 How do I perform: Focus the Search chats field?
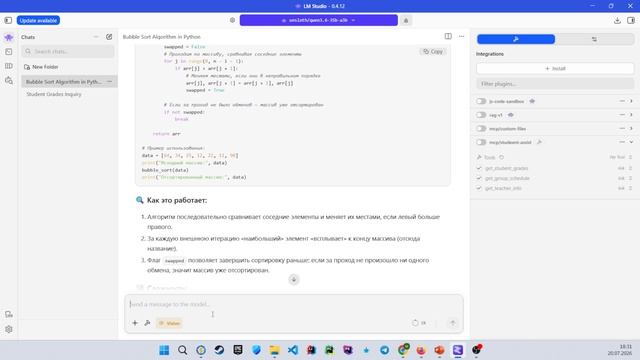[68, 51]
